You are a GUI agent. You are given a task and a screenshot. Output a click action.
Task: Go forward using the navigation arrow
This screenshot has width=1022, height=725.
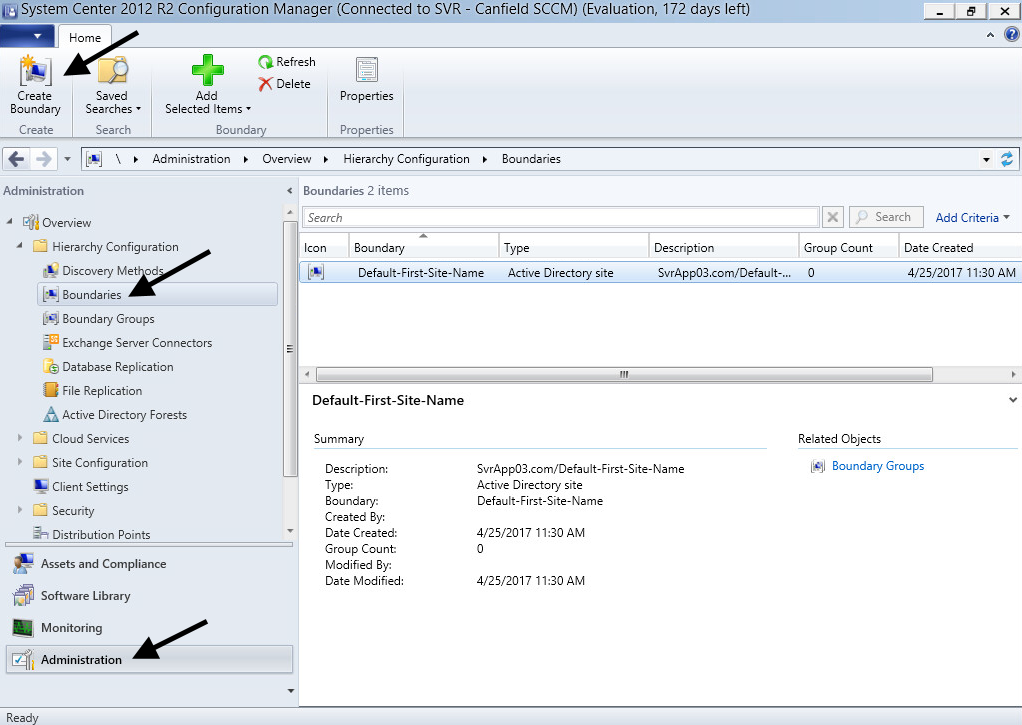pyautogui.click(x=43, y=158)
